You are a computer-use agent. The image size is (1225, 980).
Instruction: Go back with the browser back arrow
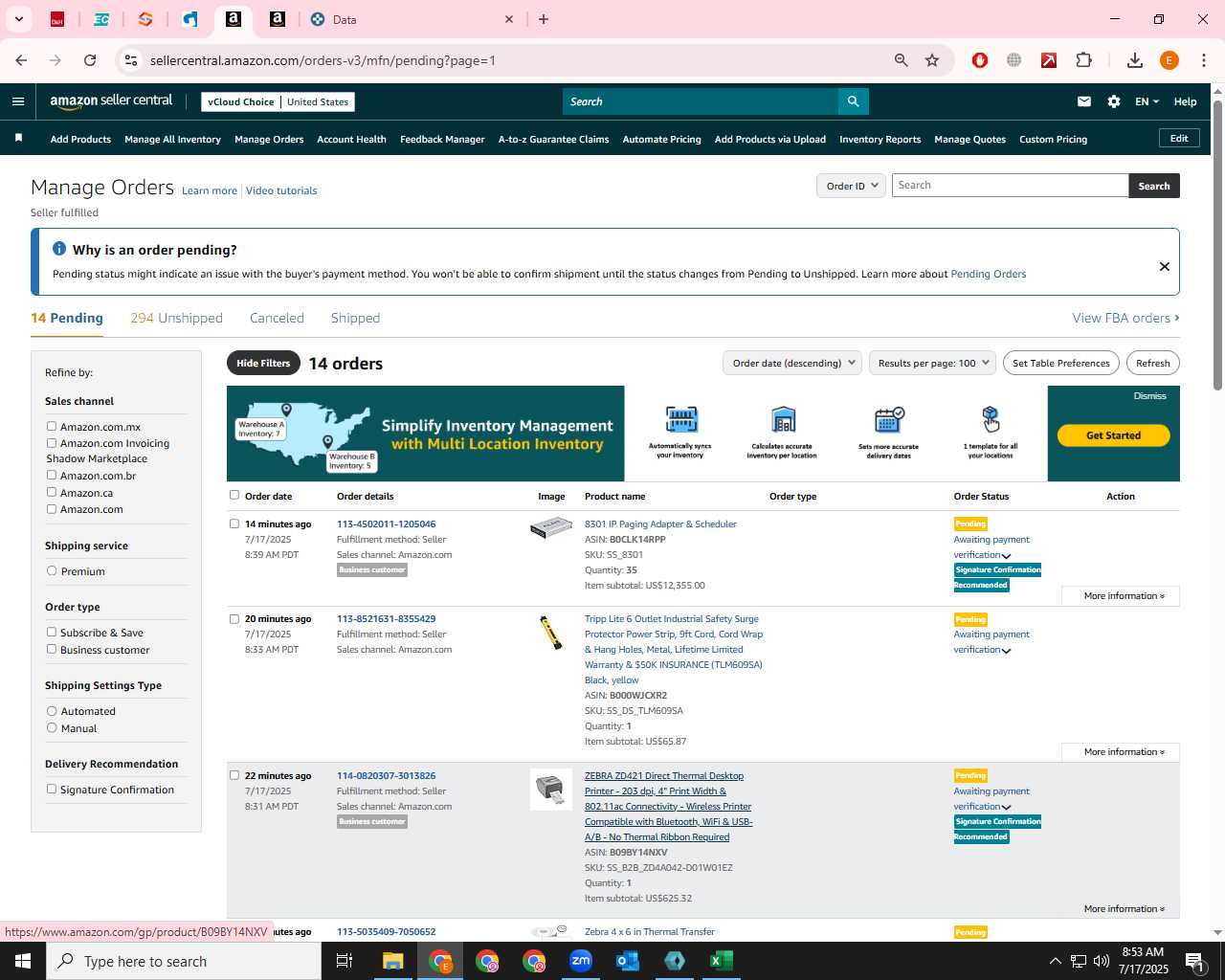click(x=21, y=60)
